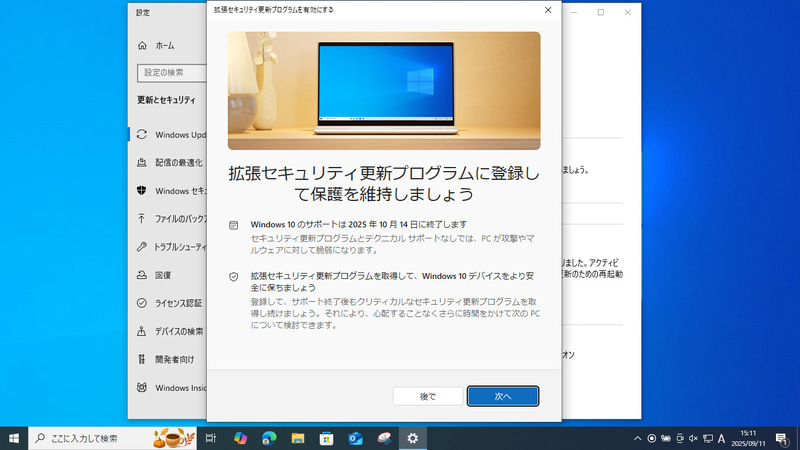Click the calendar icon beside Windows 10 のサポート
Image resolution: width=800 pixels, height=450 pixels.
tap(233, 225)
